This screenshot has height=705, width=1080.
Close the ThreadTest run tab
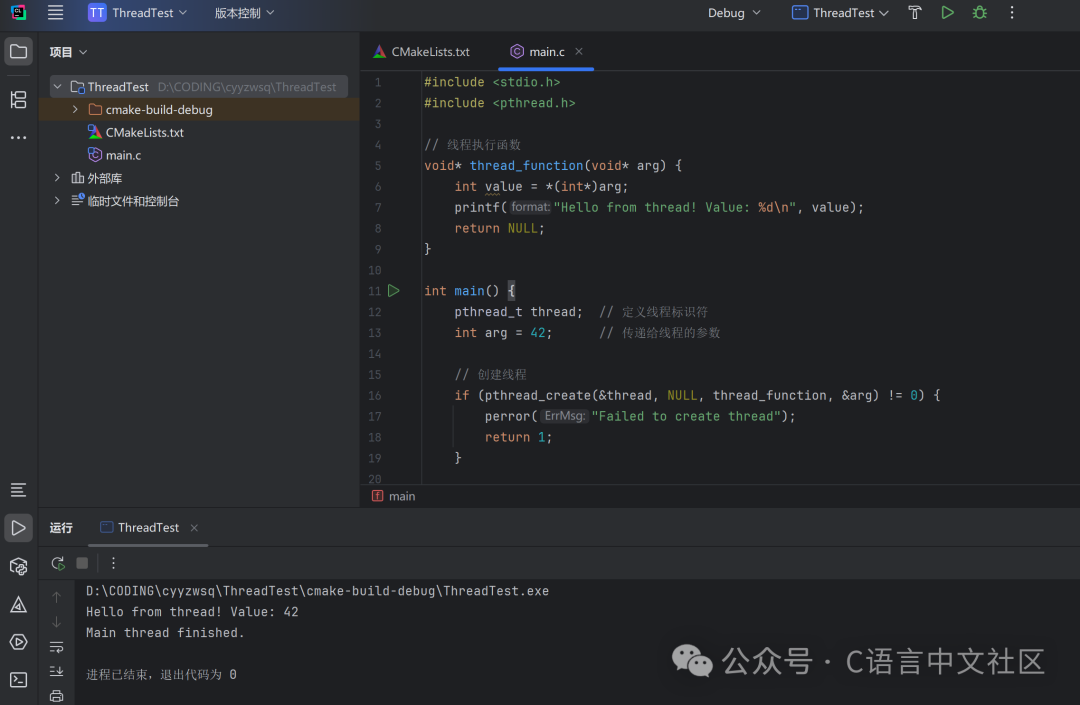tap(194, 527)
